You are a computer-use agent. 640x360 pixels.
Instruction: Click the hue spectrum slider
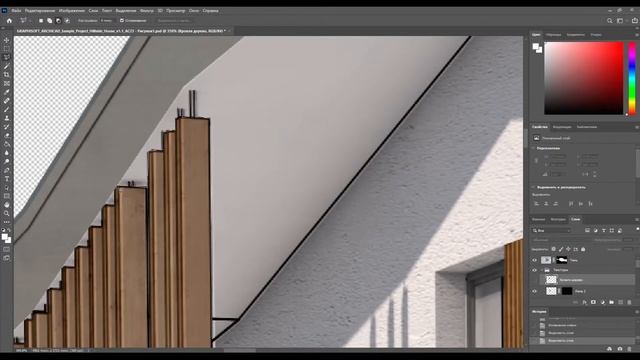click(632, 78)
